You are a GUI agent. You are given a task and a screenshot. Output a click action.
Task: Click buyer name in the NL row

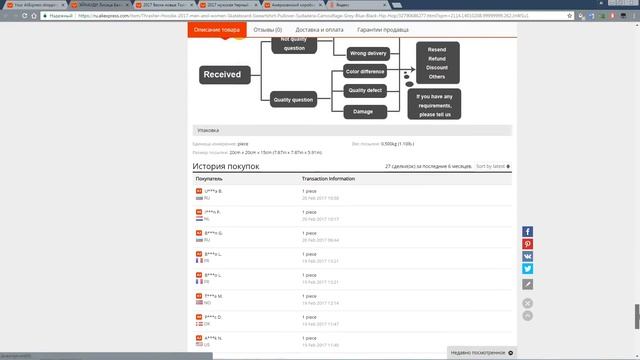tap(212, 212)
